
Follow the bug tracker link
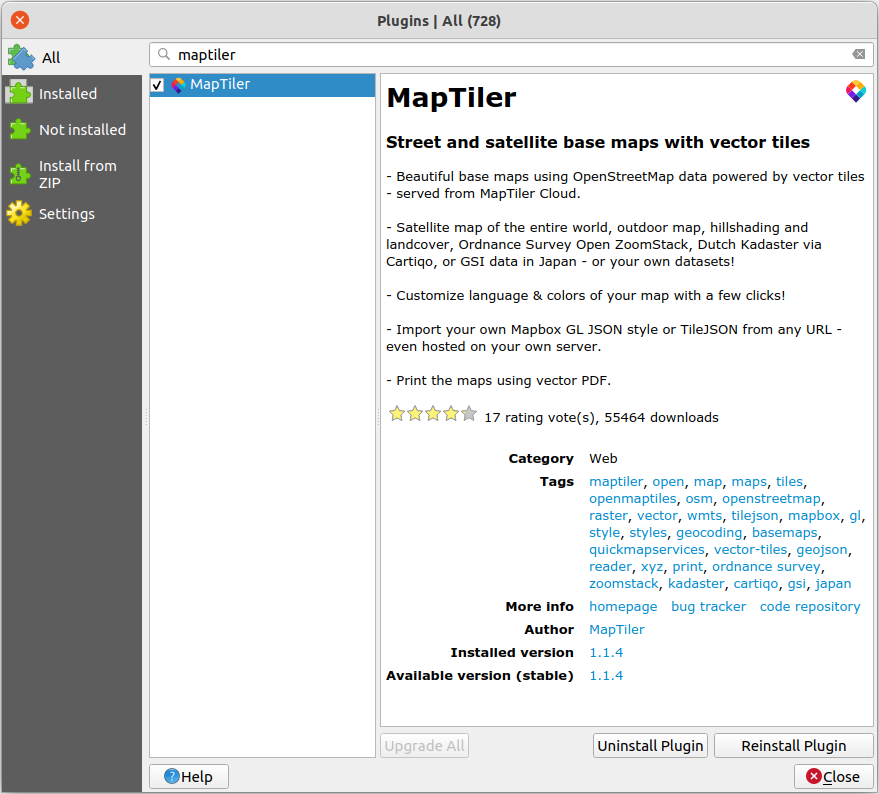pyautogui.click(x=708, y=607)
